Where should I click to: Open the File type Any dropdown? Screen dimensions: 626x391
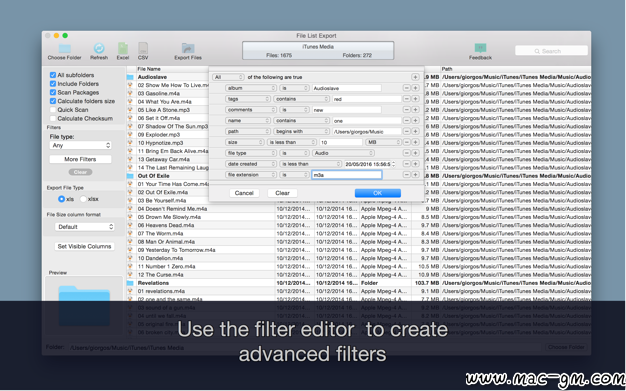[81, 145]
